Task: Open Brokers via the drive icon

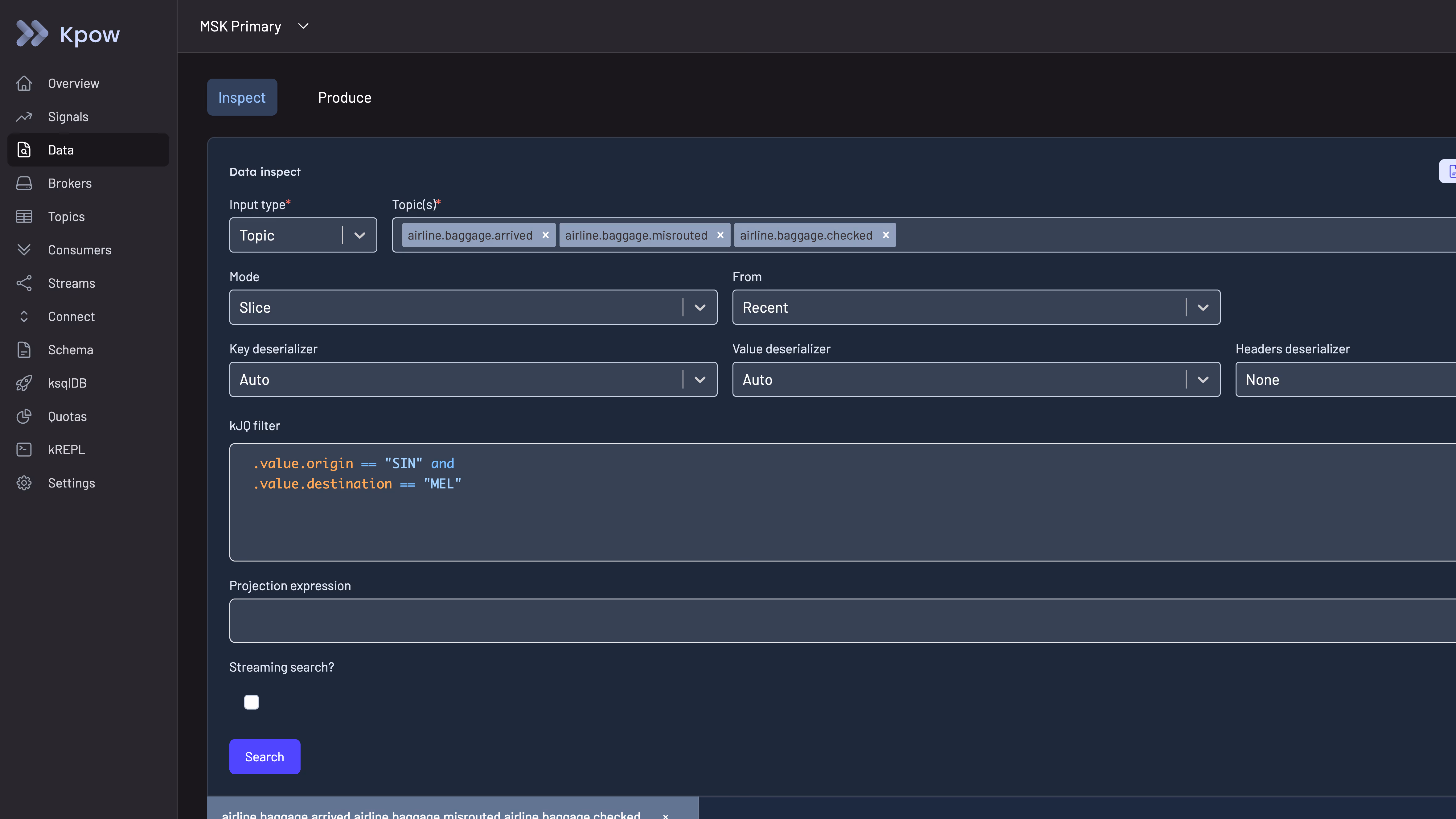Action: (24, 183)
